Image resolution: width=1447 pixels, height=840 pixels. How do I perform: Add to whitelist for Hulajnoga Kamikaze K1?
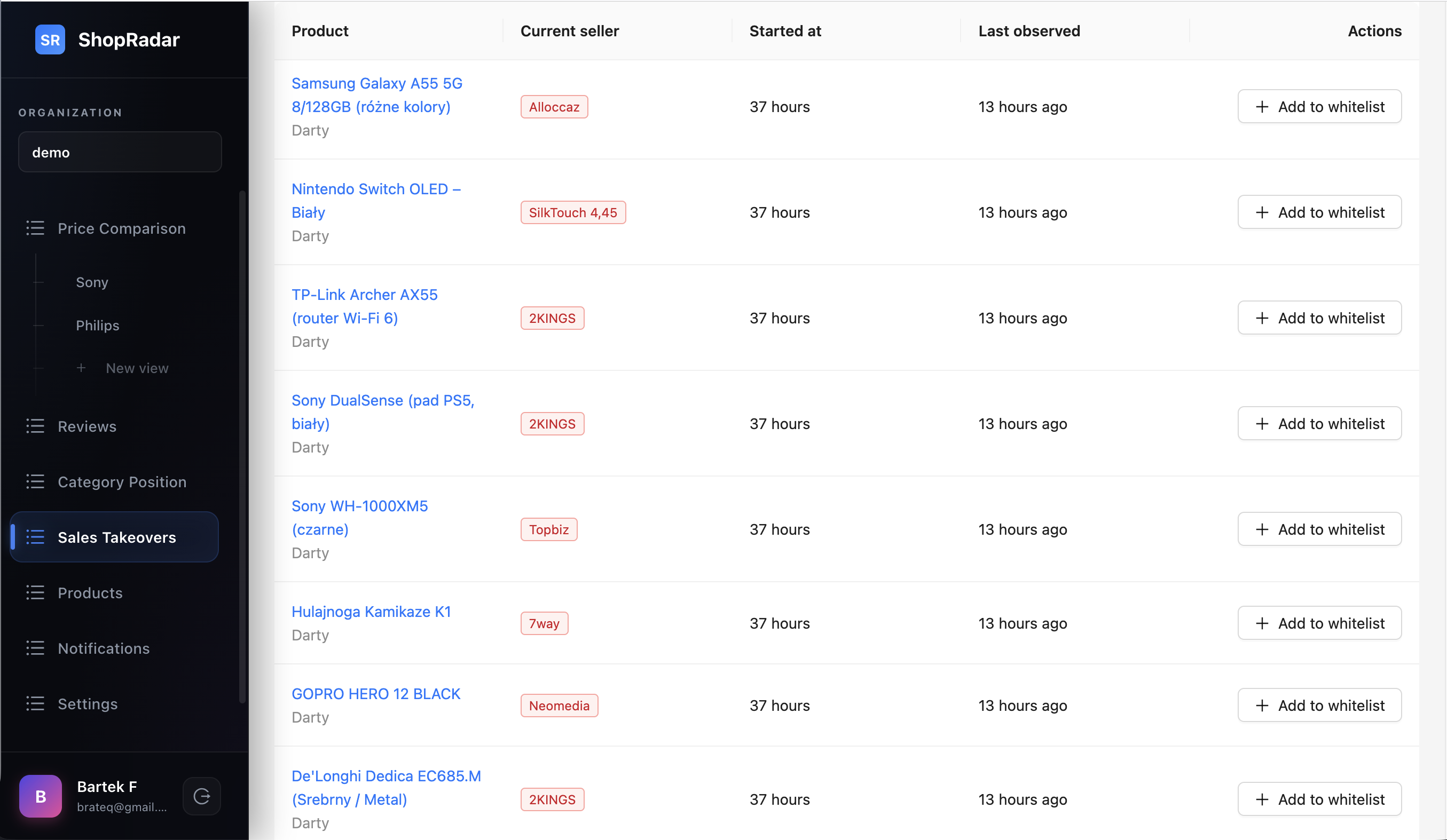(1319, 623)
